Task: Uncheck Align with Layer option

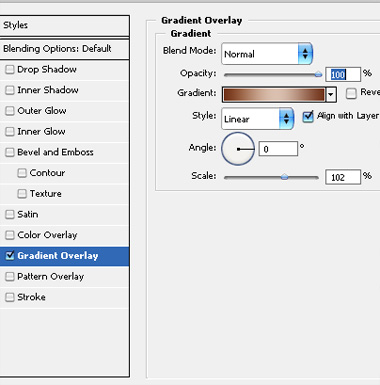Action: (308, 116)
